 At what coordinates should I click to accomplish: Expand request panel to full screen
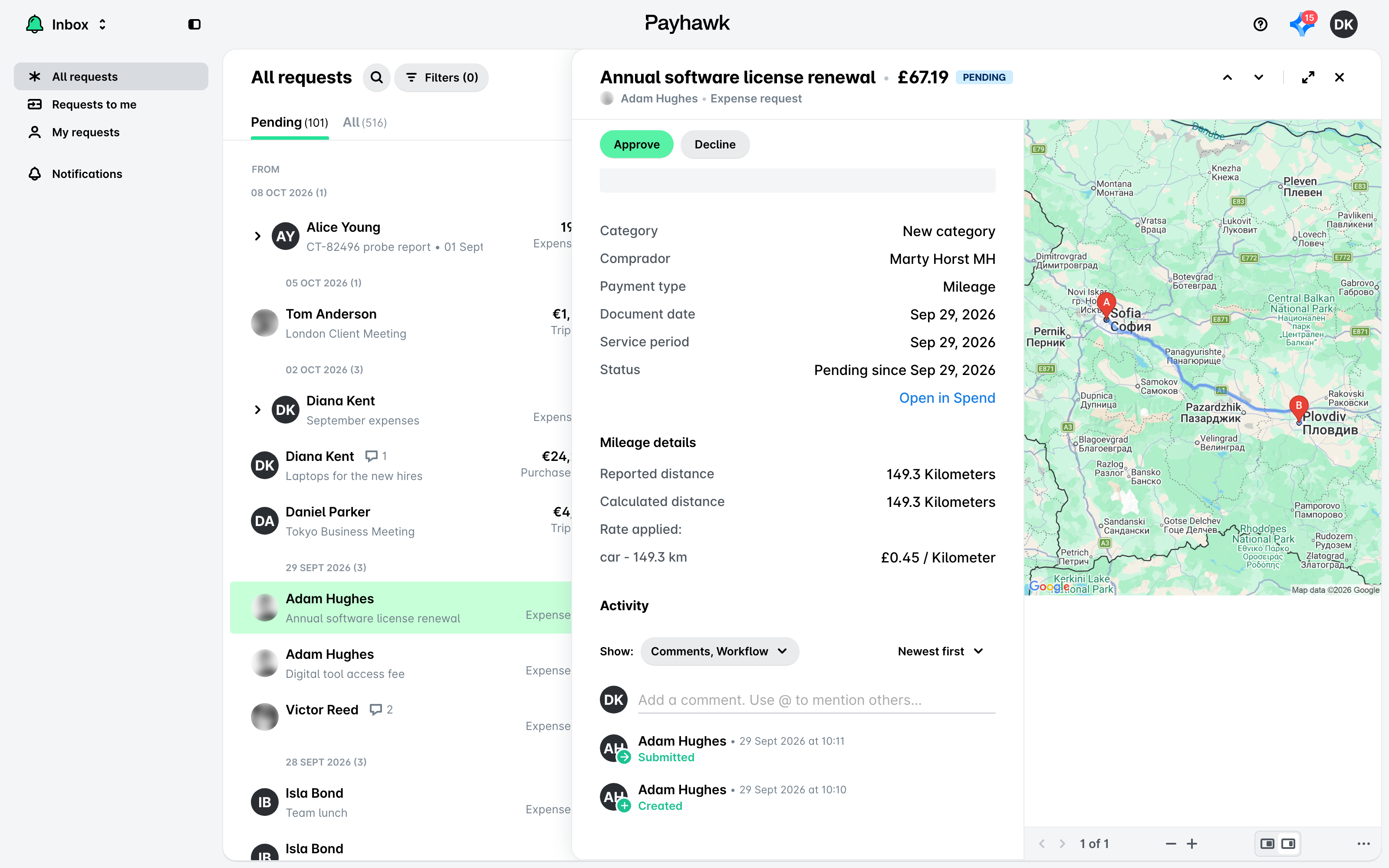1308,78
